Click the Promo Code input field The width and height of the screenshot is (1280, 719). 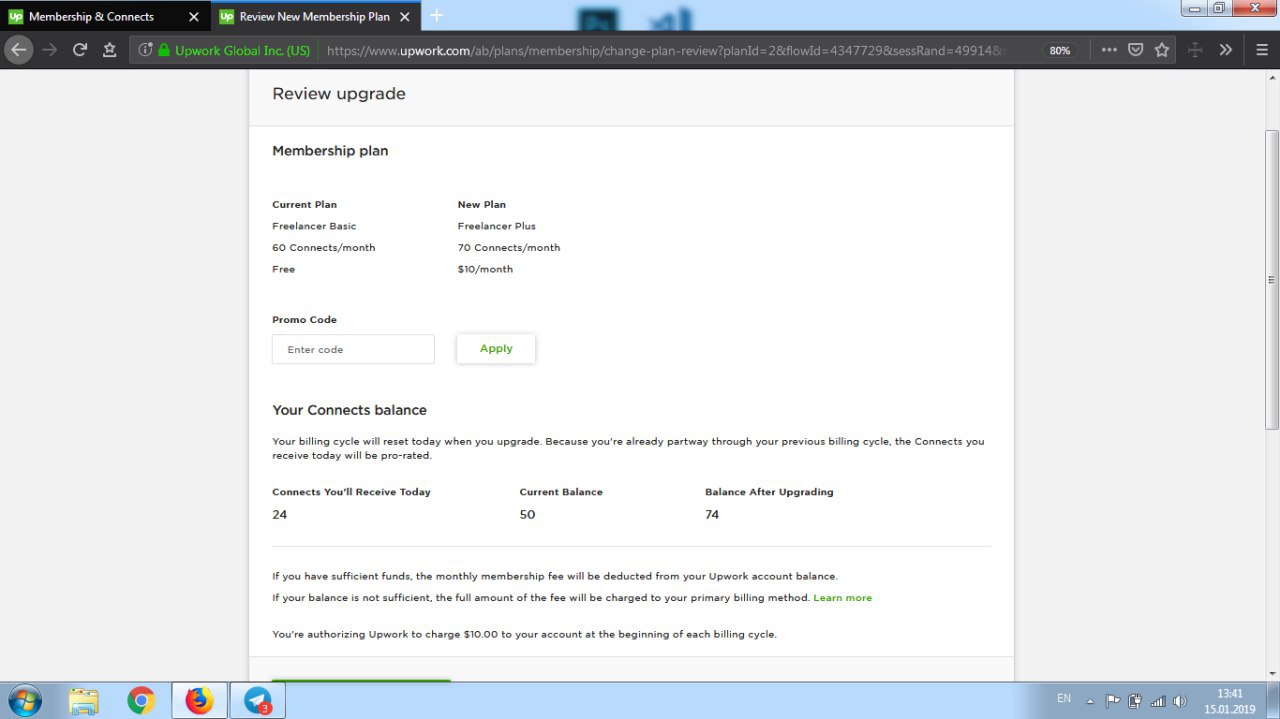(x=353, y=349)
